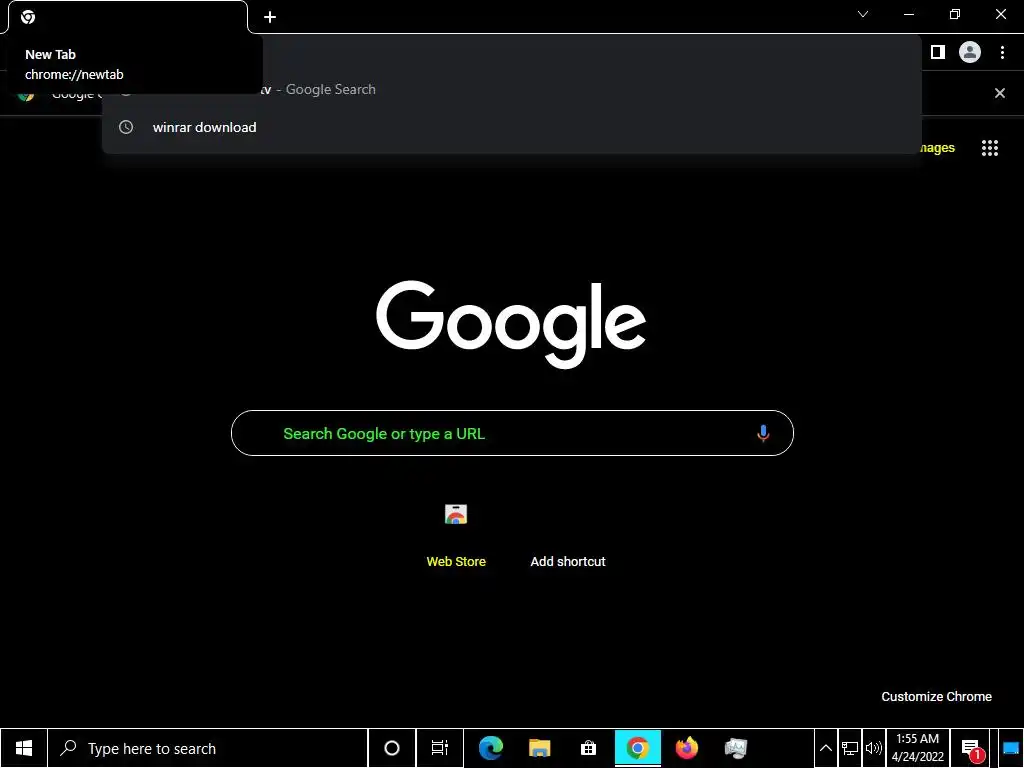Open the Web Store label link
The image size is (1024, 768).
(456, 562)
